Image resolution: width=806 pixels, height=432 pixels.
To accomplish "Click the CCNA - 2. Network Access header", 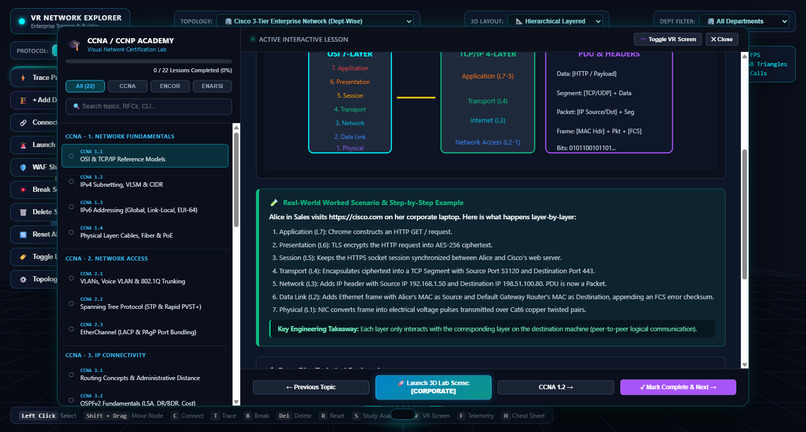I will [x=106, y=259].
